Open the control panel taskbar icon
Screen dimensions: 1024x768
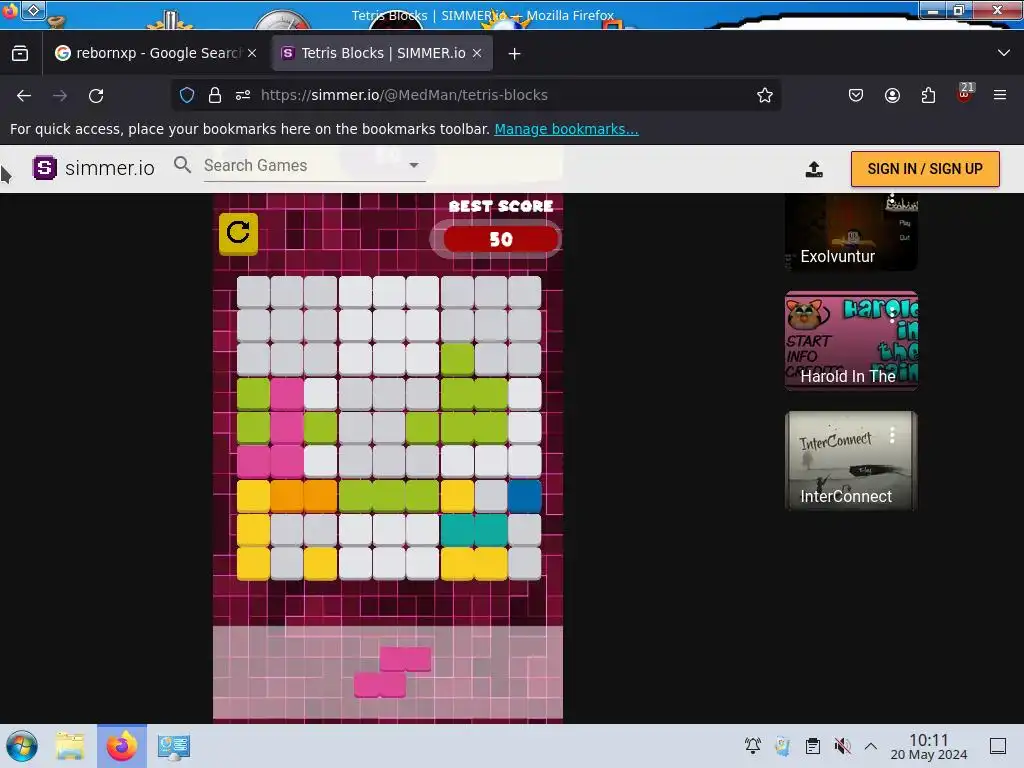174,746
